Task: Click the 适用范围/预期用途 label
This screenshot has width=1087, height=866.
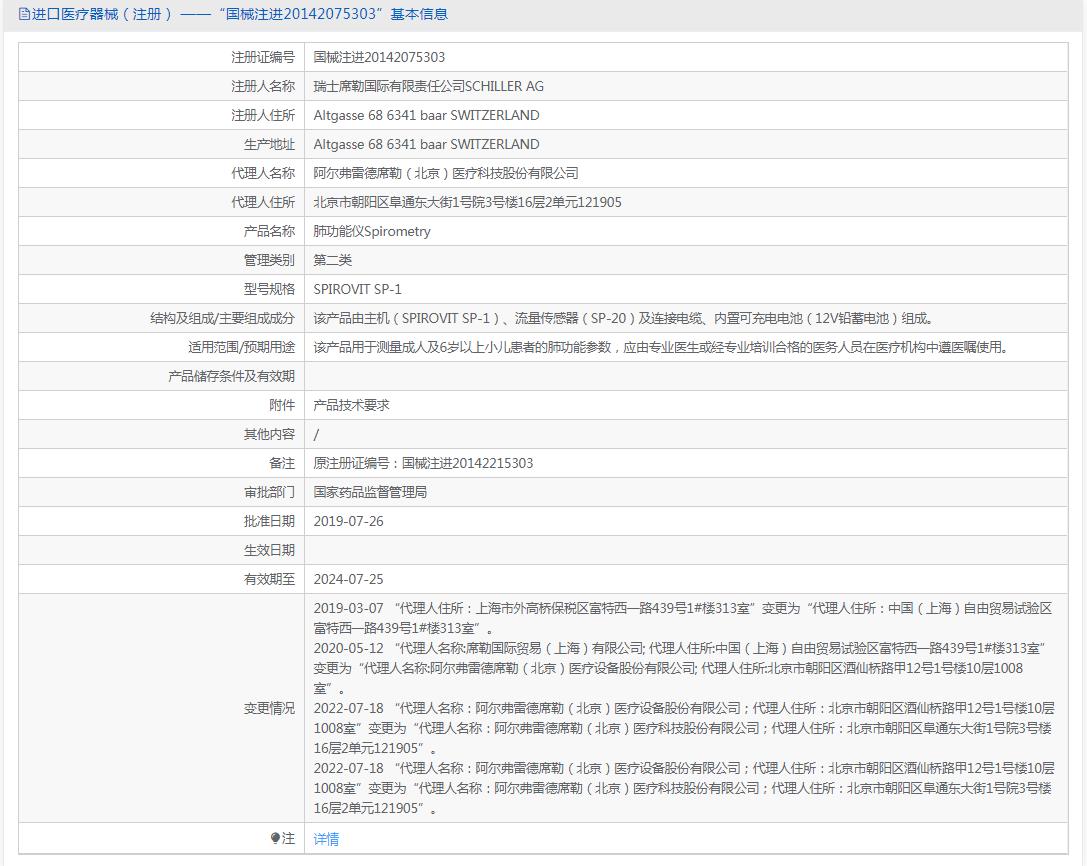Action: [241, 347]
